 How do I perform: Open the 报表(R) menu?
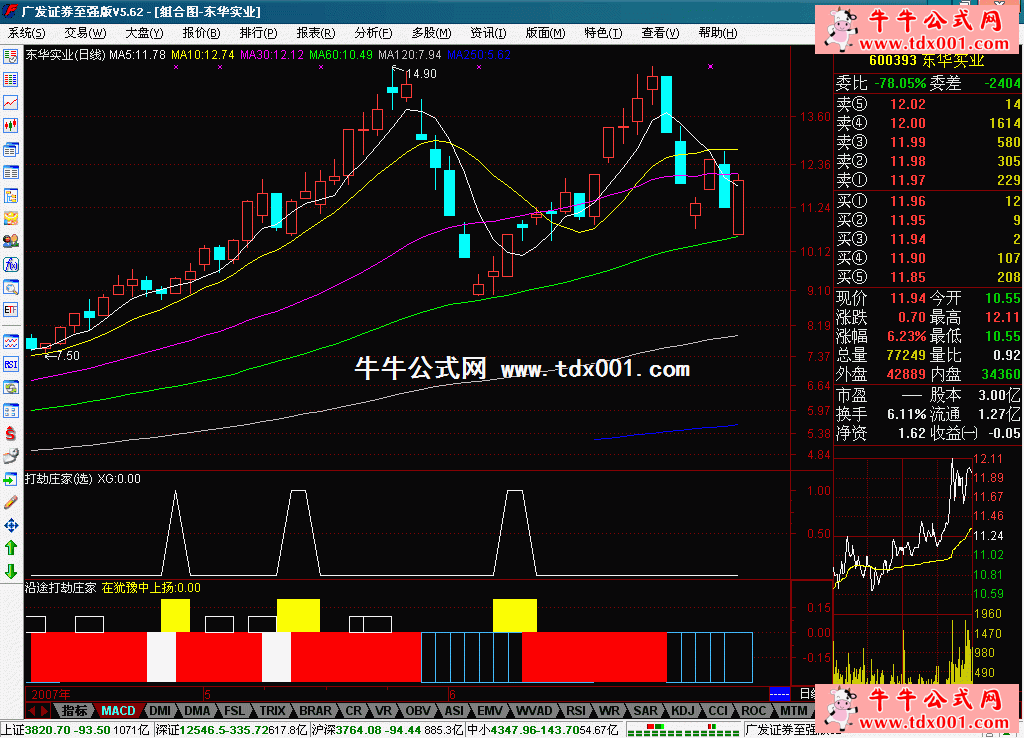315,33
